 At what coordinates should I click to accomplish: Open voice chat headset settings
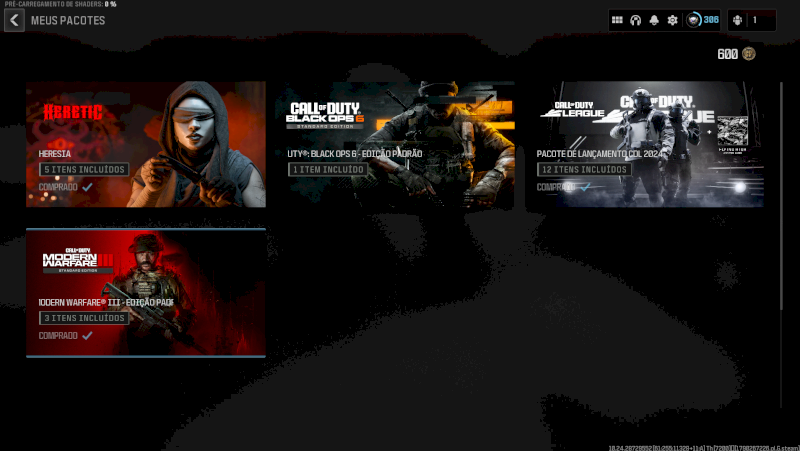(636, 20)
